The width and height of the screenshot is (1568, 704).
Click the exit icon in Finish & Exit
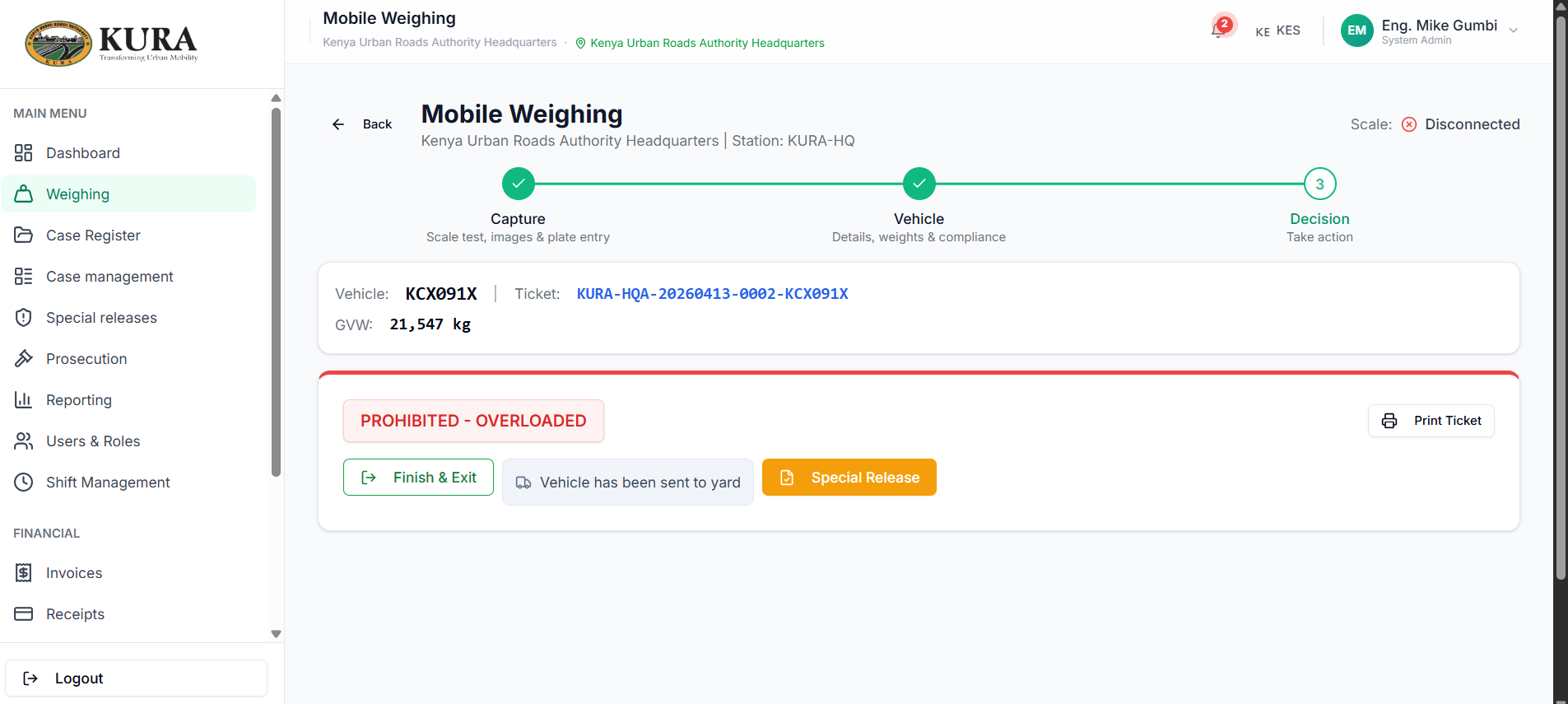click(369, 478)
